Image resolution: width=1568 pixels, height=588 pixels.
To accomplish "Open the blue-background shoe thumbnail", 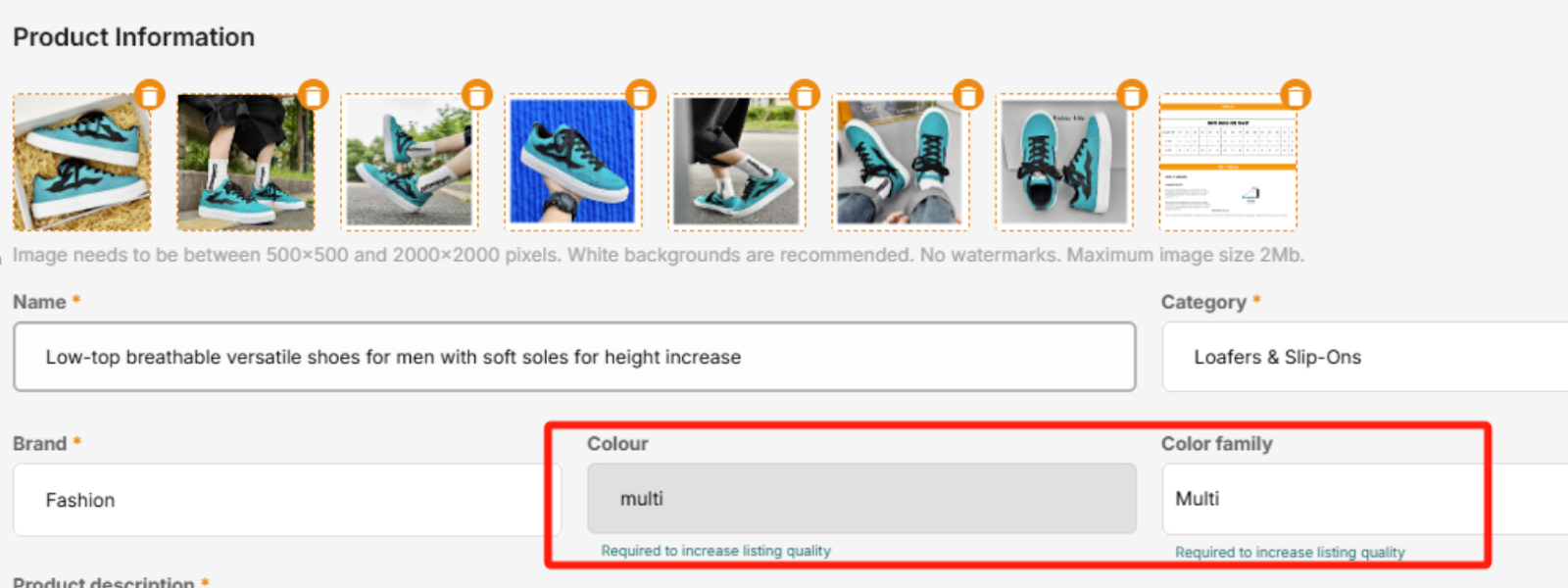I will coord(572,164).
